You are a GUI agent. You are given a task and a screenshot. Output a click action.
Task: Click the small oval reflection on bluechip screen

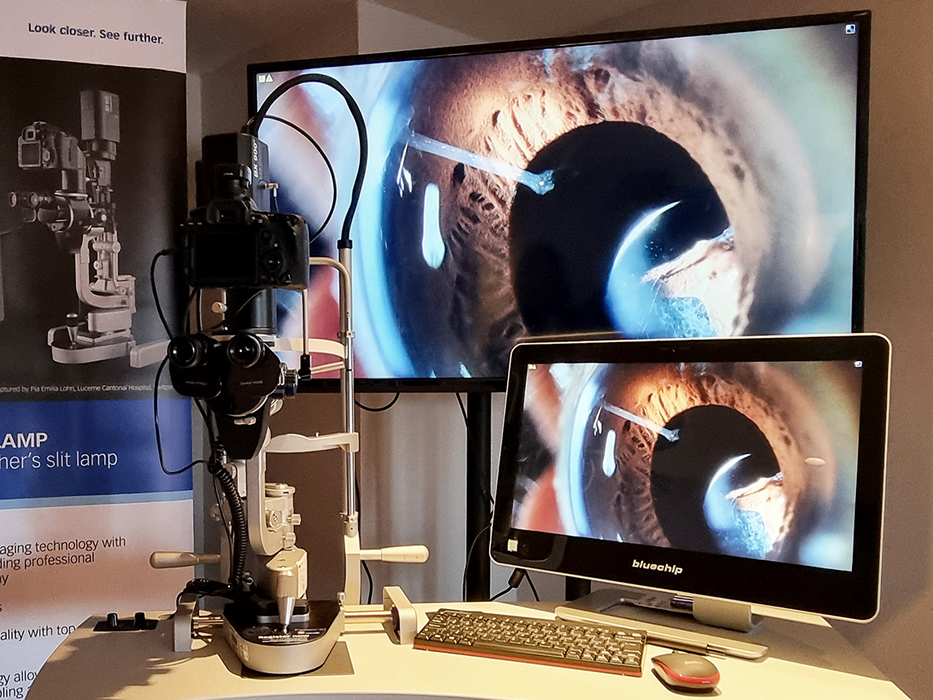(x=815, y=462)
